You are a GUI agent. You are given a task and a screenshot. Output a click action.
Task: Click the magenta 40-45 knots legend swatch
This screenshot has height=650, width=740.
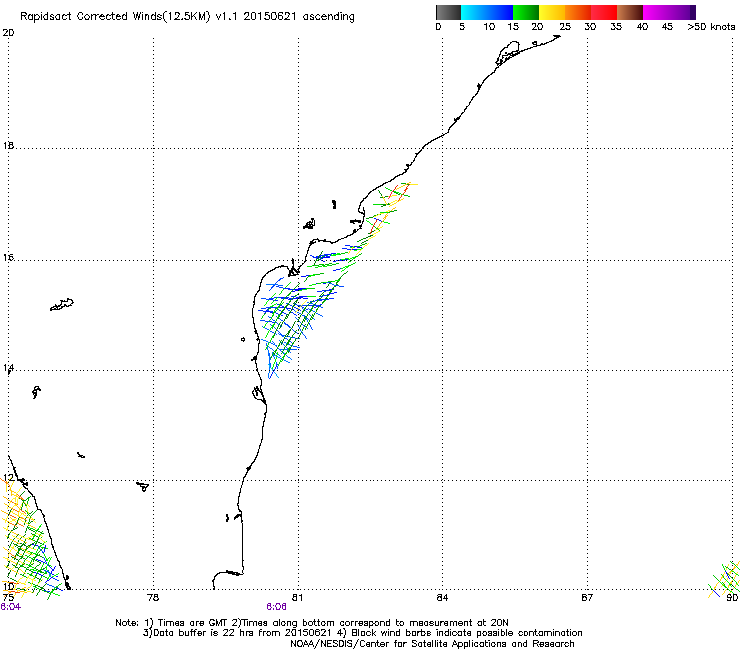[x=656, y=12]
